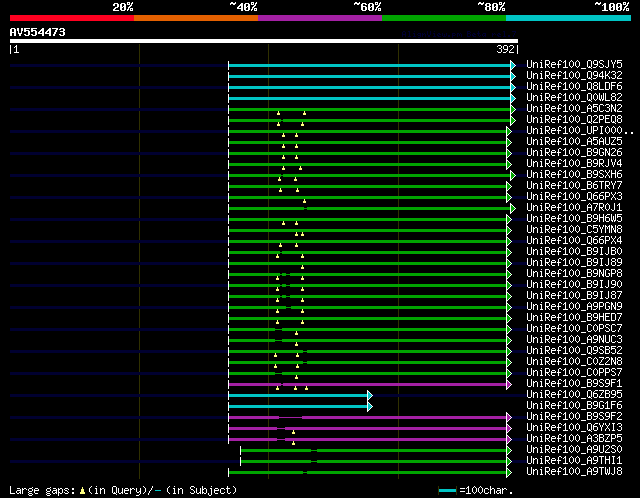640x498 pixels.
Task: Click the UniRef100_A5AUZ5 label
Action: 574,141
